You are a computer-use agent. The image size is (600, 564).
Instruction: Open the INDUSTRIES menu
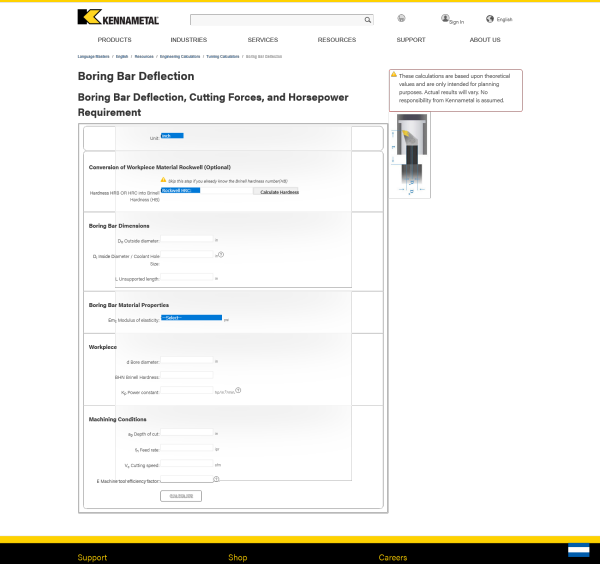coord(189,40)
